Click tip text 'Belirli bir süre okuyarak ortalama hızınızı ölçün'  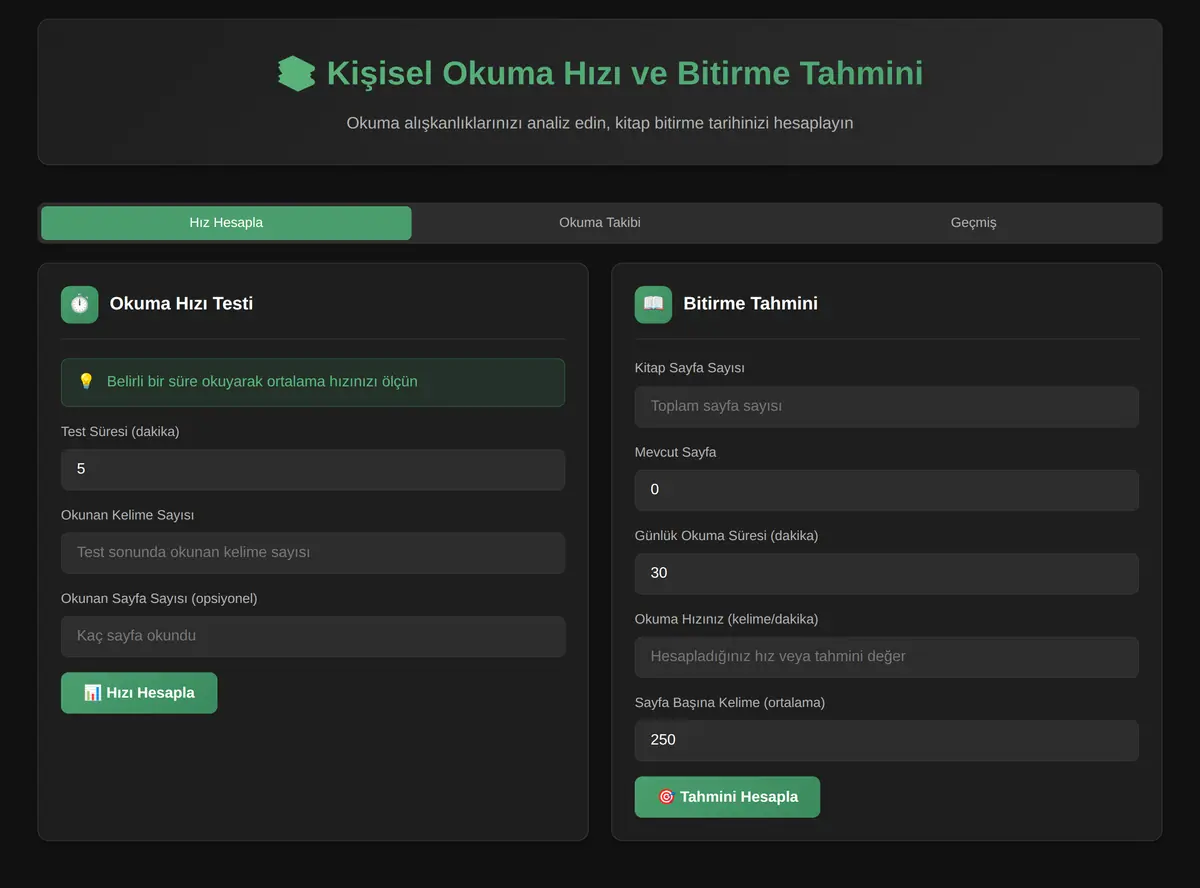(262, 382)
